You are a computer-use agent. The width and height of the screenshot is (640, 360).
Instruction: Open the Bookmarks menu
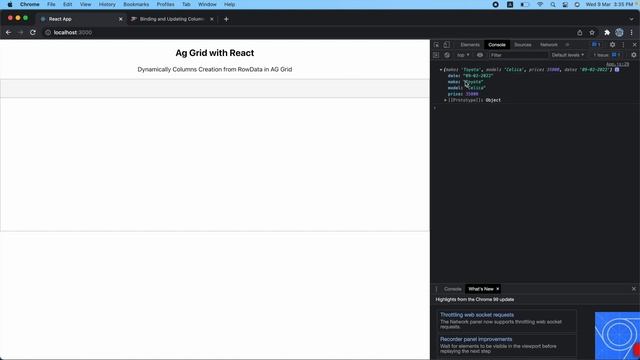pos(136,4)
